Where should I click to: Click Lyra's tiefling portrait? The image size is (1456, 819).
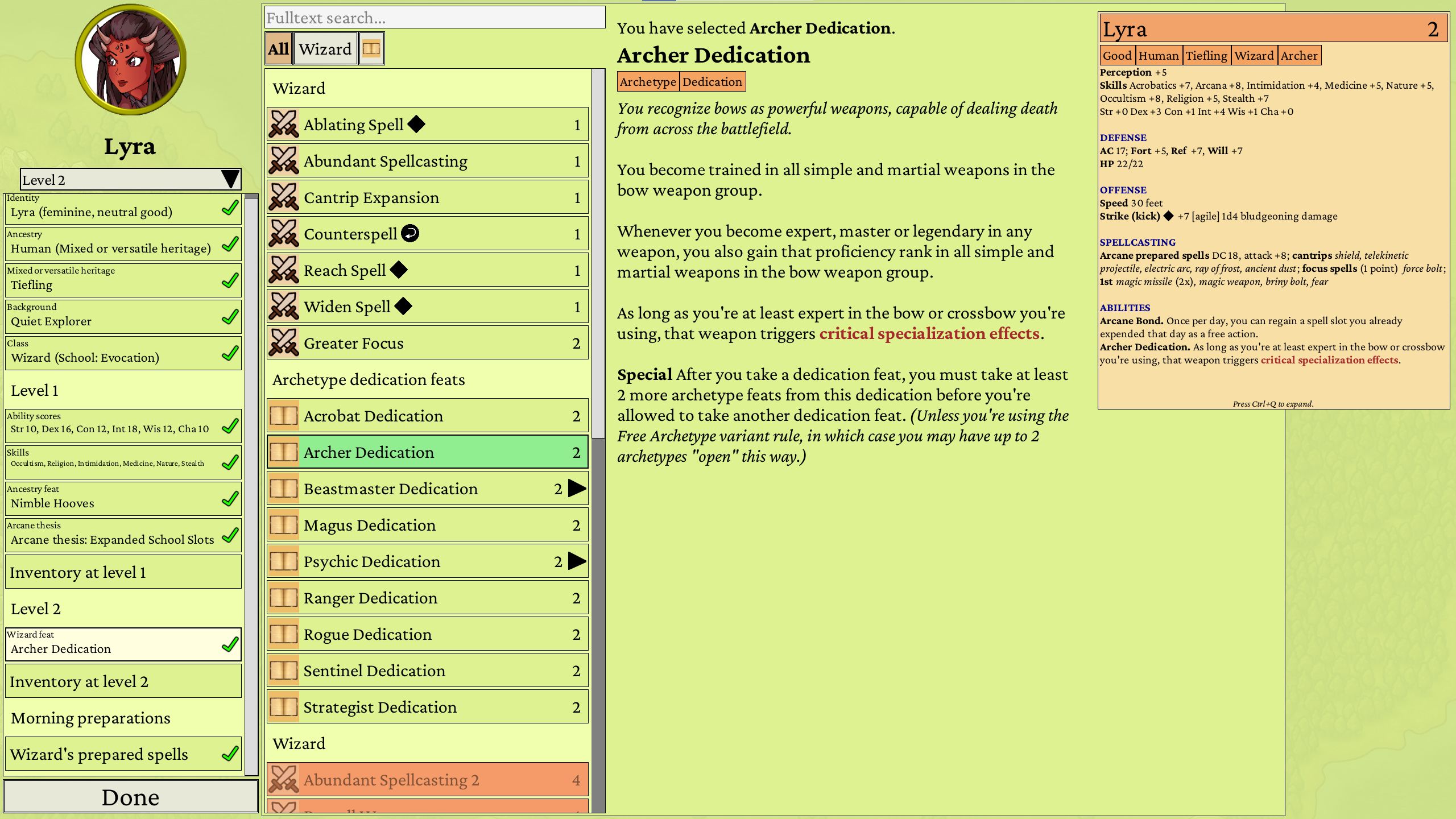(131, 59)
